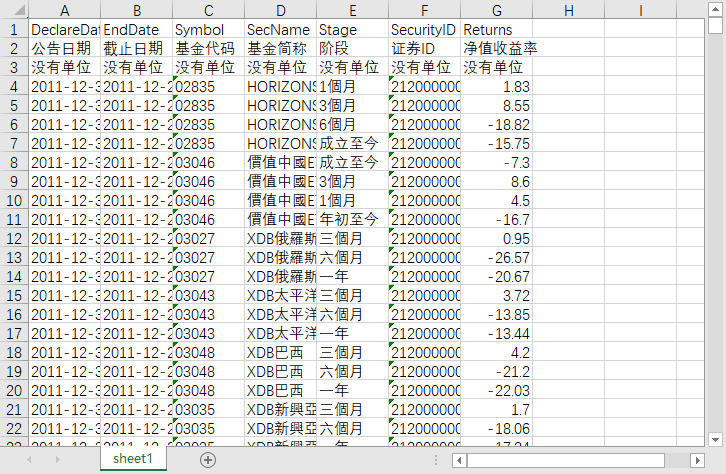Viewport: 726px width, 474px height.
Task: Select the 阶段 cell
Action: tap(352, 49)
